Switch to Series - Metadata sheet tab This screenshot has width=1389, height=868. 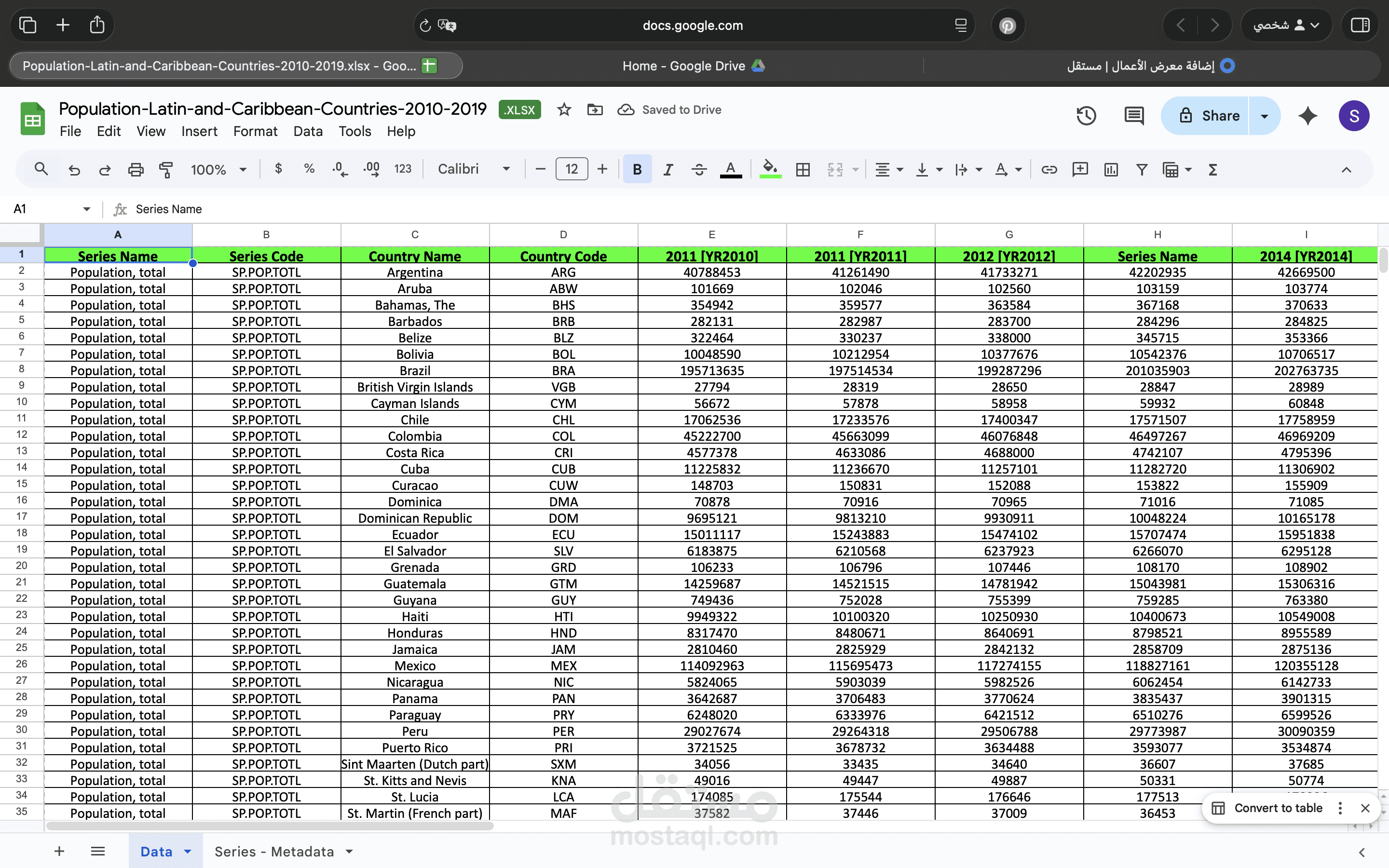click(274, 851)
